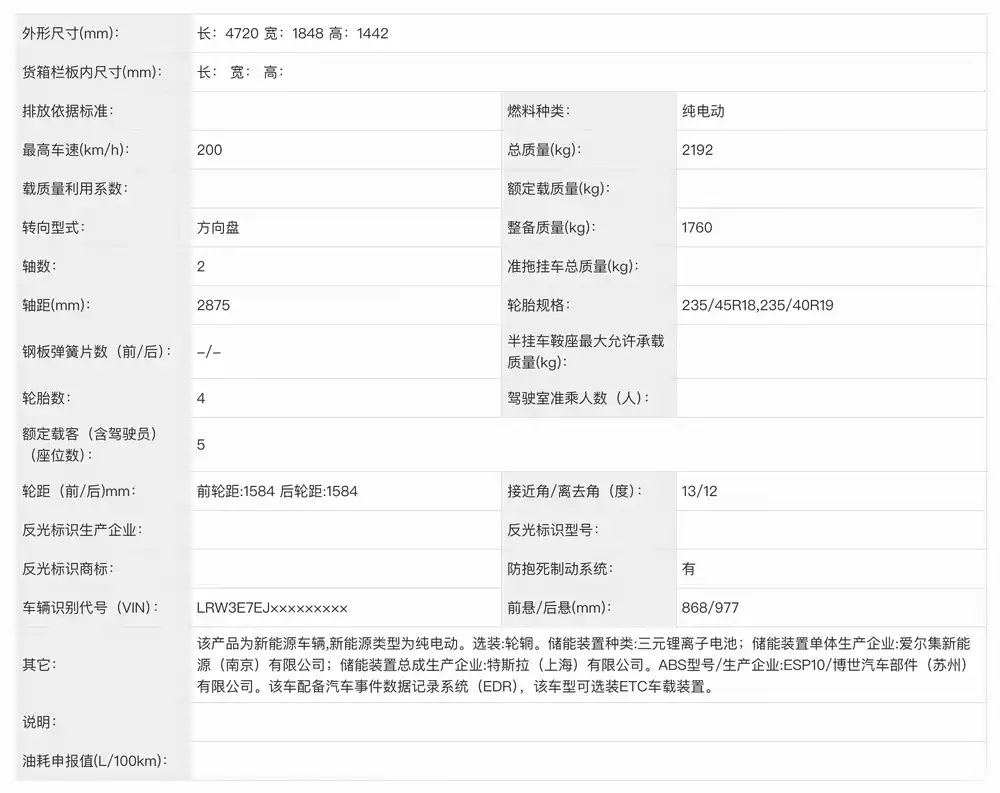Click the label 额定载质量(kg):
Viewport: 1000px width, 793px height.
(559, 189)
